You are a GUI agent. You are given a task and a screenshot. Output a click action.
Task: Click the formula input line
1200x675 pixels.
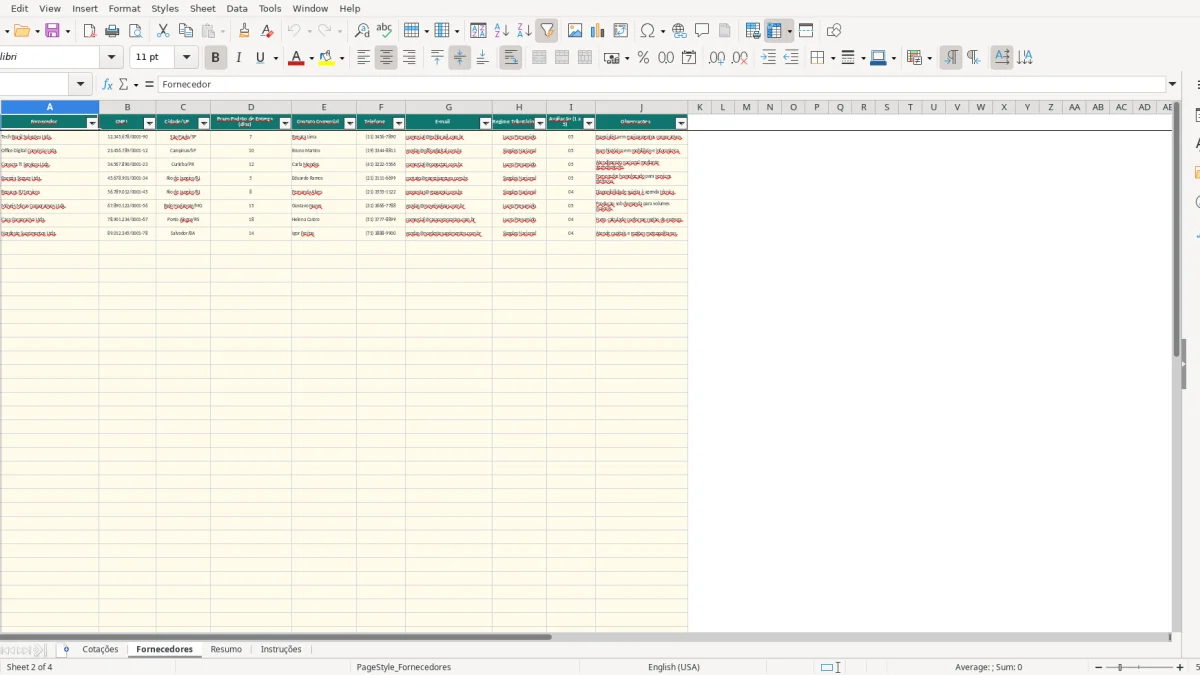(662, 85)
